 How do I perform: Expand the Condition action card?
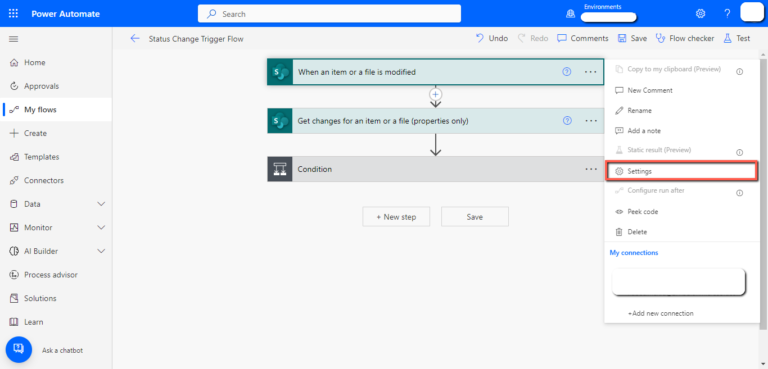[435, 169]
